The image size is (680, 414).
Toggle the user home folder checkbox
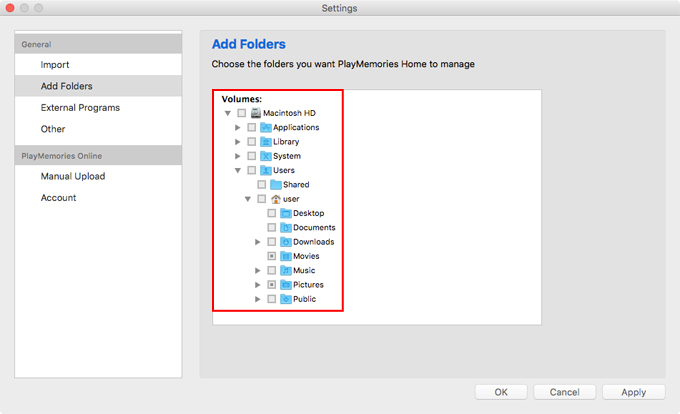[262, 199]
